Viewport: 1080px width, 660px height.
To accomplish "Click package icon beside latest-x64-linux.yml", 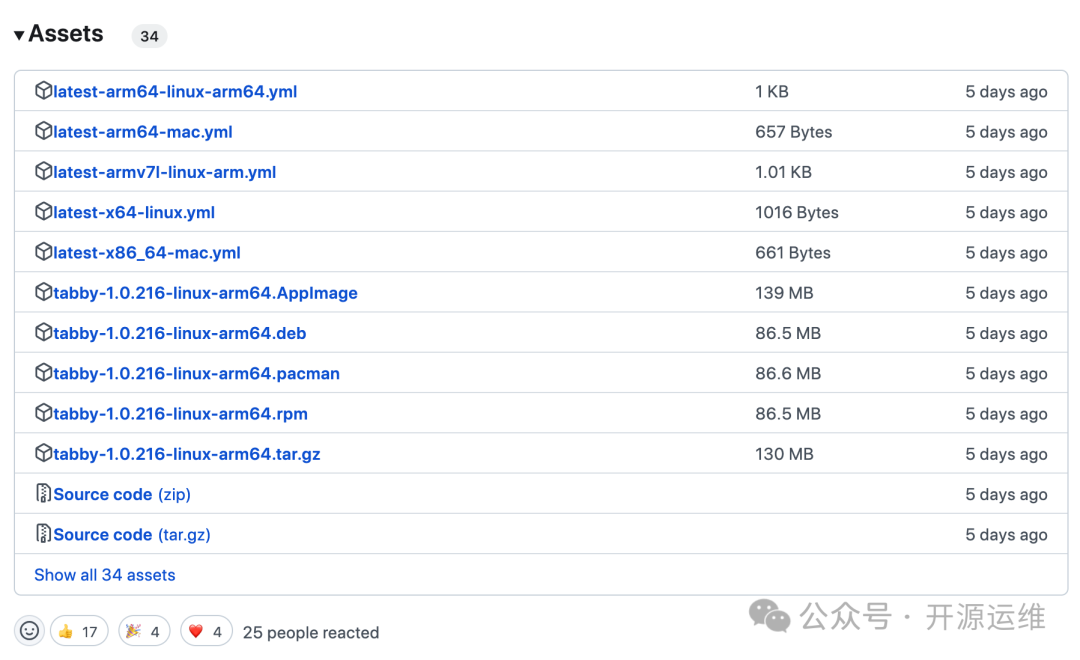I will click(x=43, y=212).
